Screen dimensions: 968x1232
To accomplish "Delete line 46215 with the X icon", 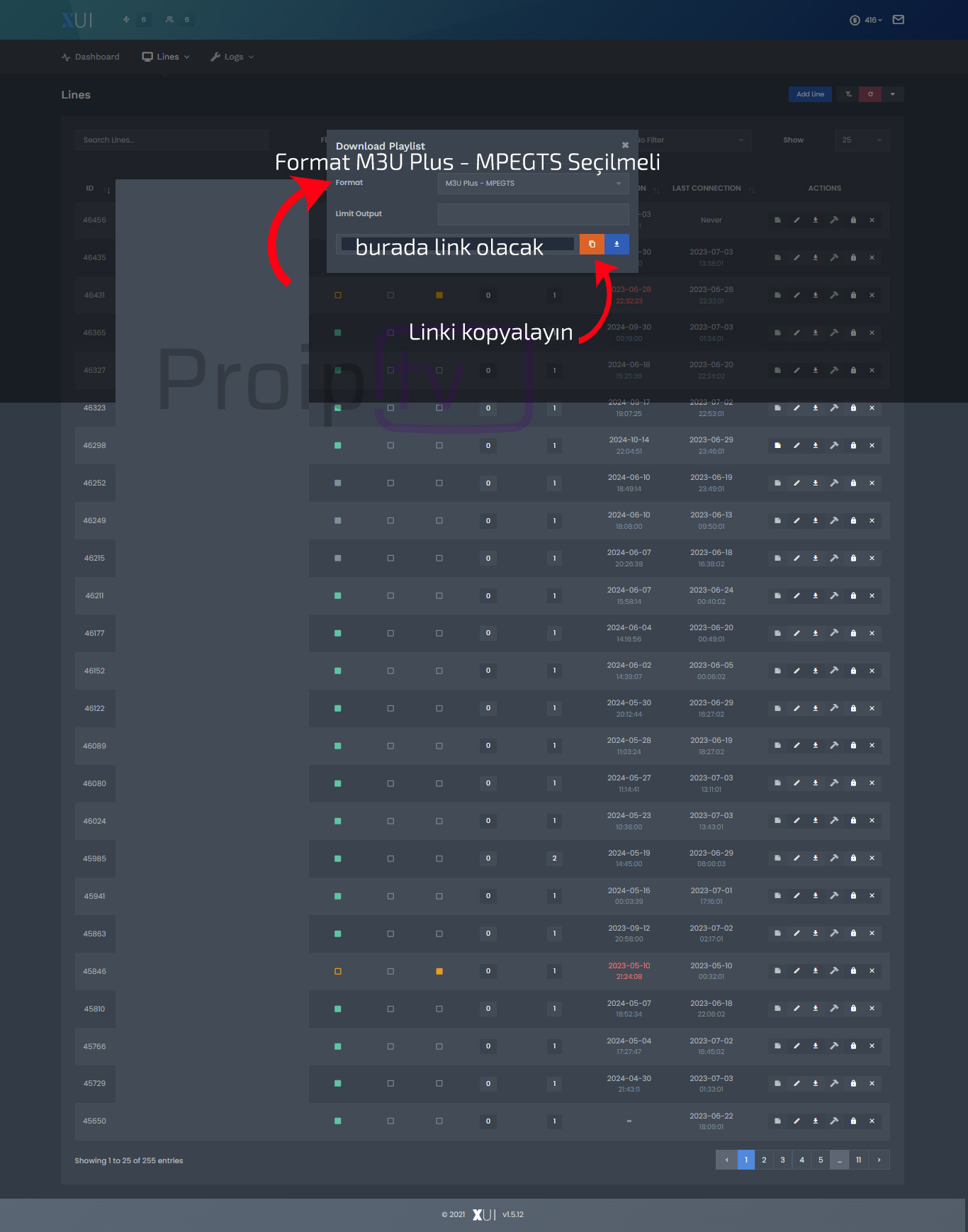I will pos(872,559).
